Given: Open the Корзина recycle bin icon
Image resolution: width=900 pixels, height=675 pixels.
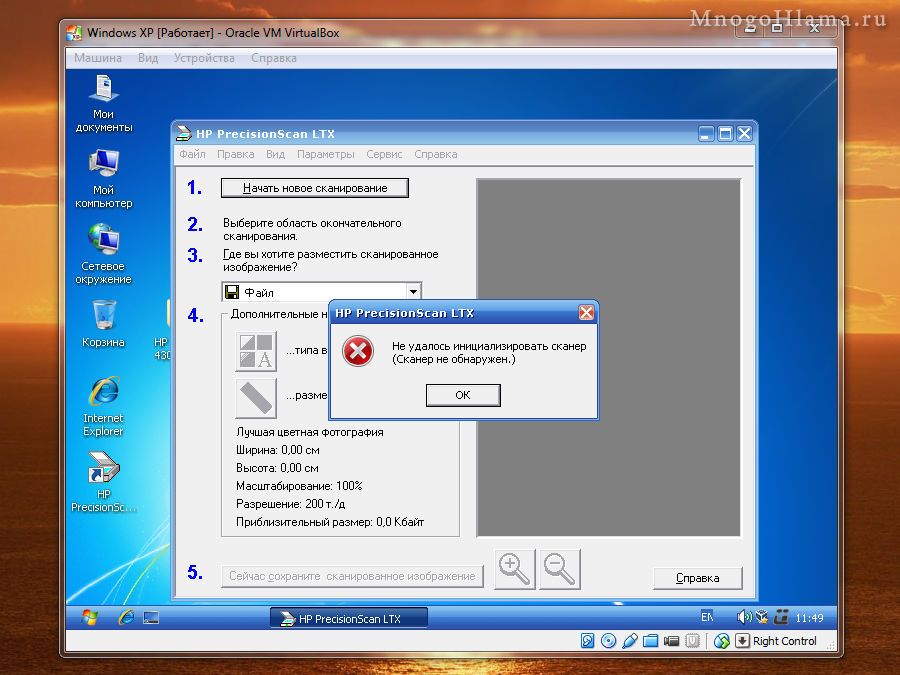Looking at the screenshot, I should point(103,324).
